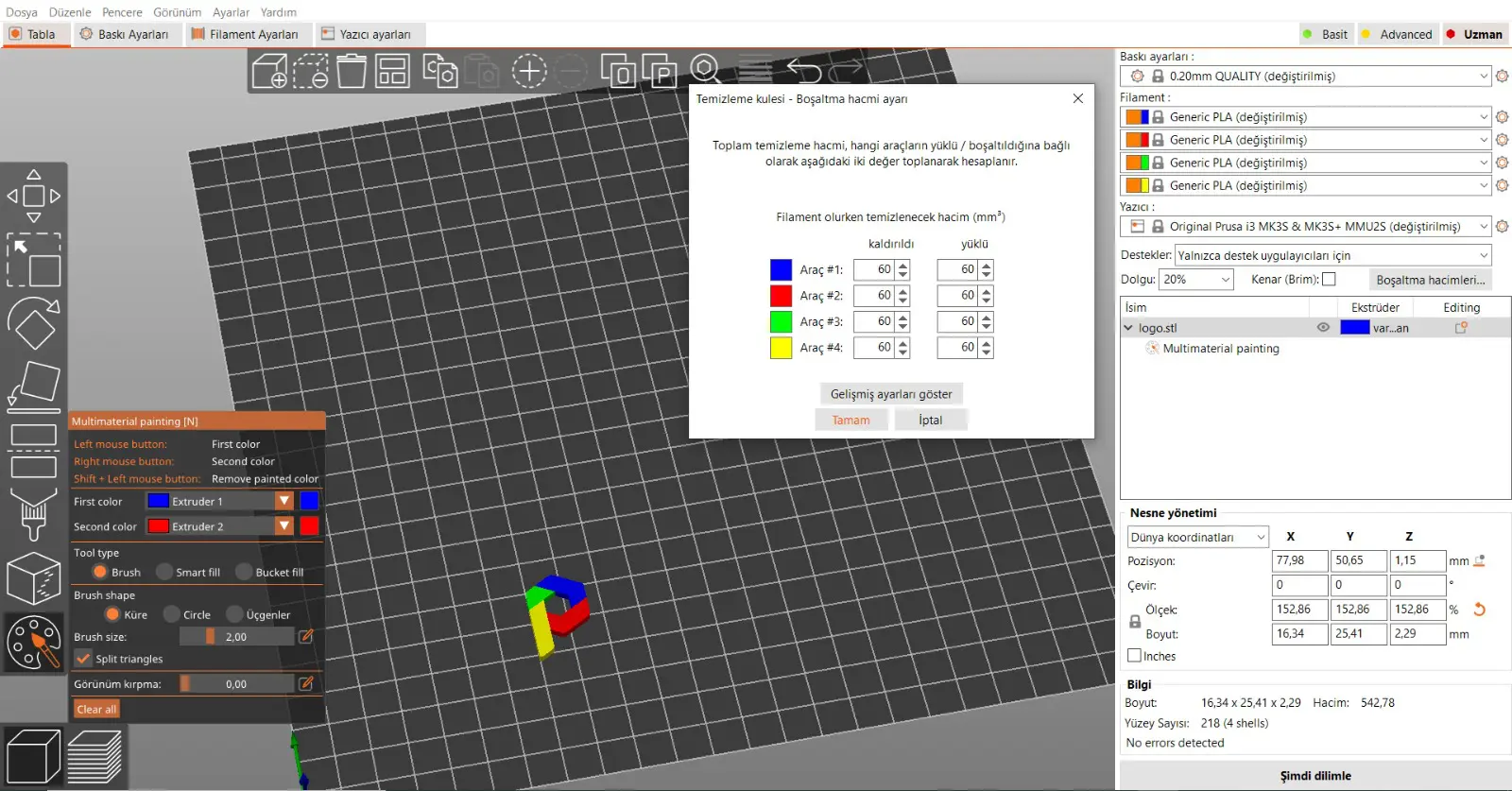Activate the Move tool in left sidebar
The image size is (1512, 791).
point(34,196)
